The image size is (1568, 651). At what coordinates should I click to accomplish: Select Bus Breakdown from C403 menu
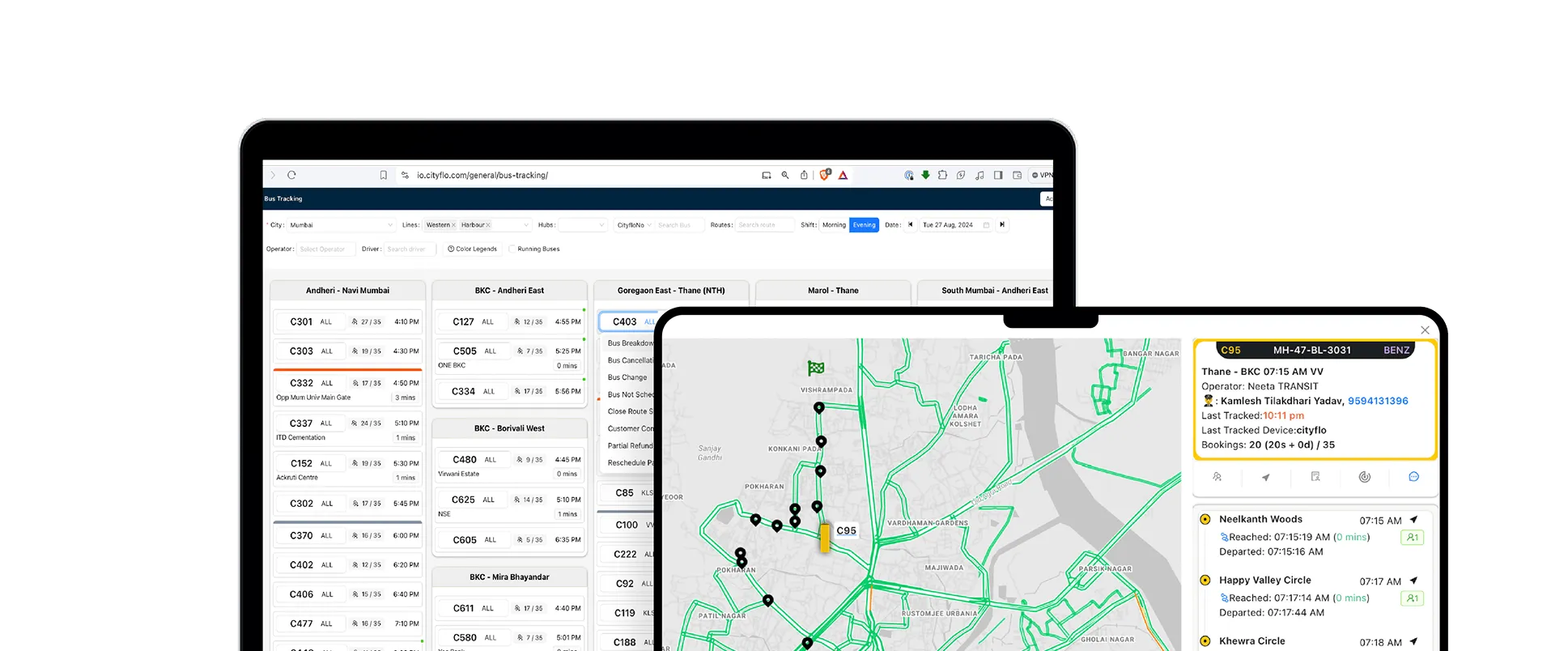click(630, 343)
